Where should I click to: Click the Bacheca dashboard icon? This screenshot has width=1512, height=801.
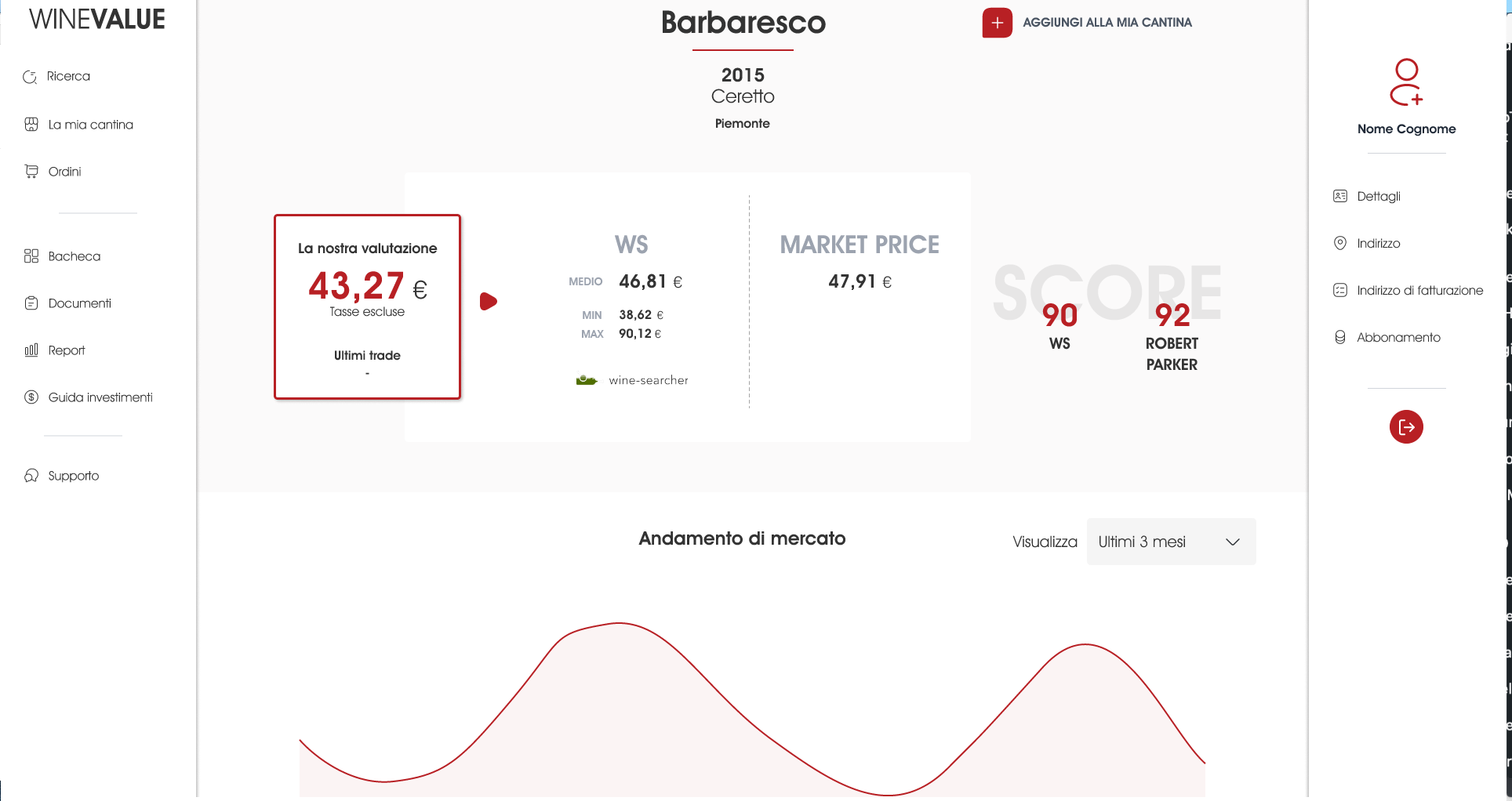click(x=31, y=256)
